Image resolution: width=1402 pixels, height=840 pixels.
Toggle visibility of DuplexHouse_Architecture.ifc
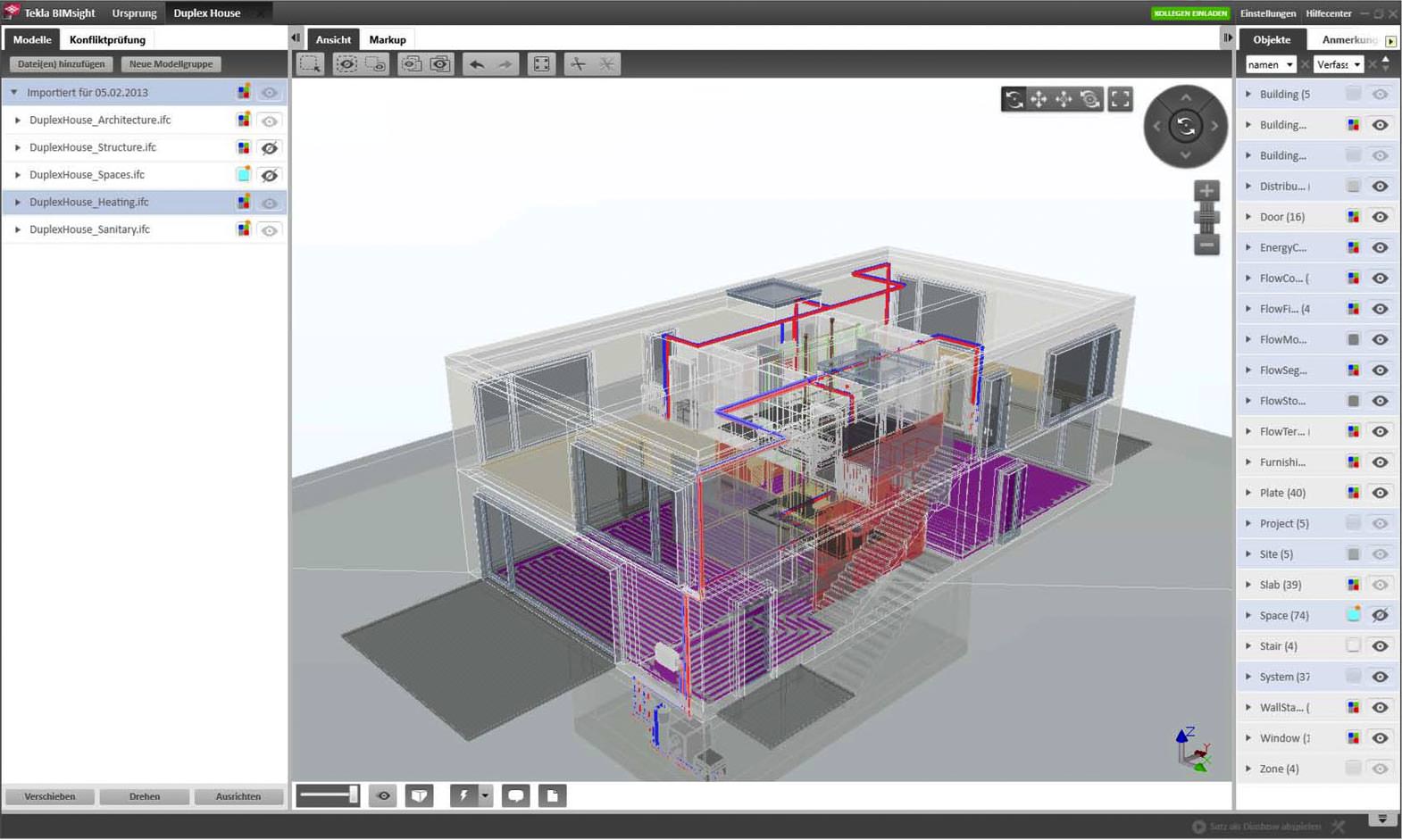pyautogui.click(x=269, y=121)
